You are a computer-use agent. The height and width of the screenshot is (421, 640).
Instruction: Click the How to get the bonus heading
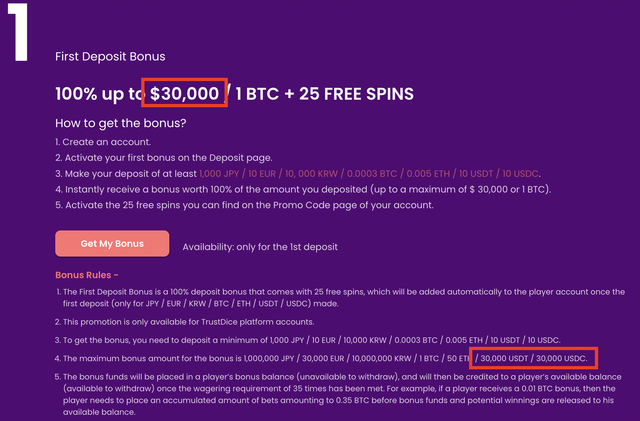pos(121,123)
